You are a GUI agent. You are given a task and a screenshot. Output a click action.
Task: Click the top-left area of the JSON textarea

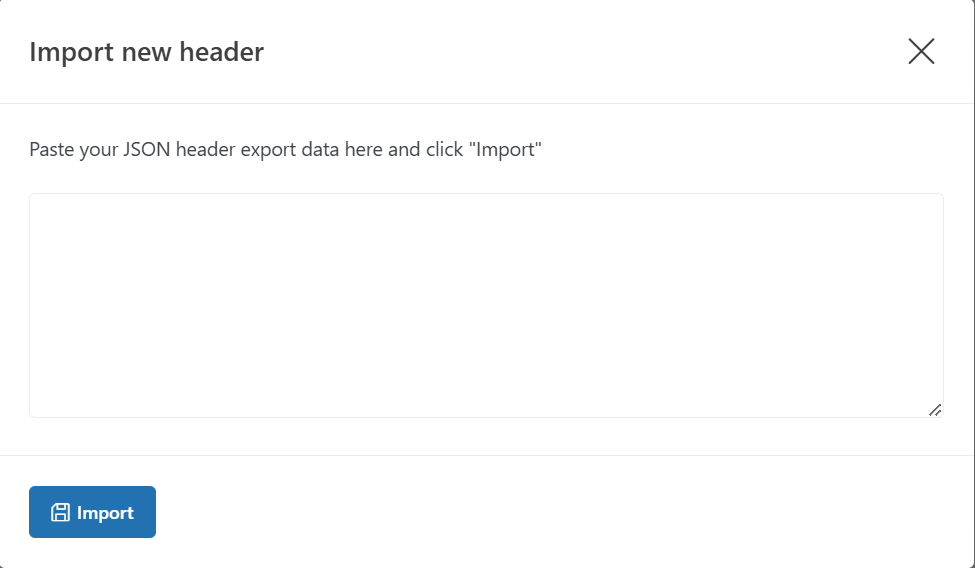60,215
